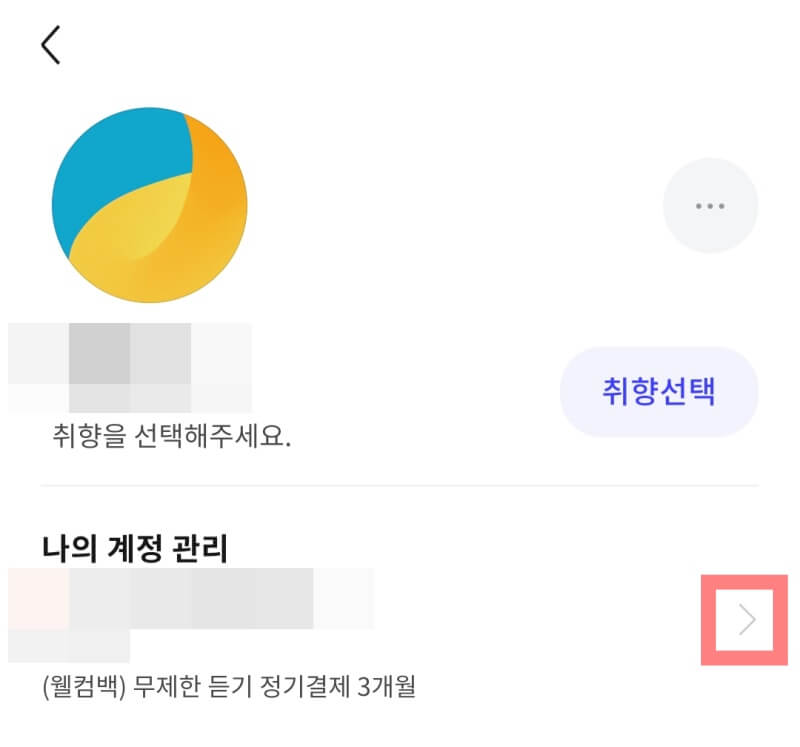Viewport: 800px width, 747px height.
Task: Select the pixelated username text block
Action: pyautogui.click(x=130, y=367)
